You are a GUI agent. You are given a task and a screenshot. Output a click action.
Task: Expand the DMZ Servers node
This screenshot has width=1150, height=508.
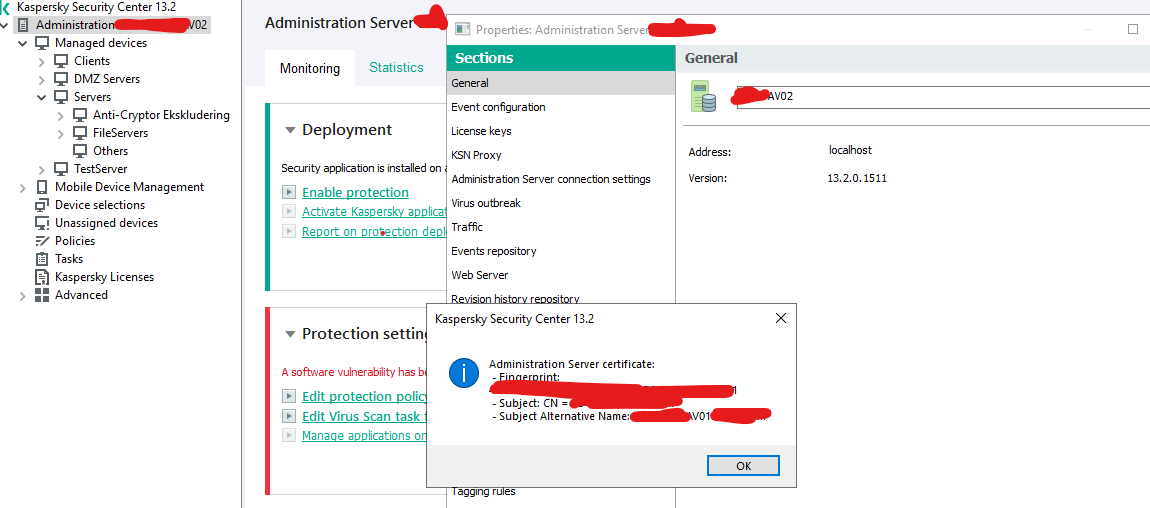[x=42, y=79]
